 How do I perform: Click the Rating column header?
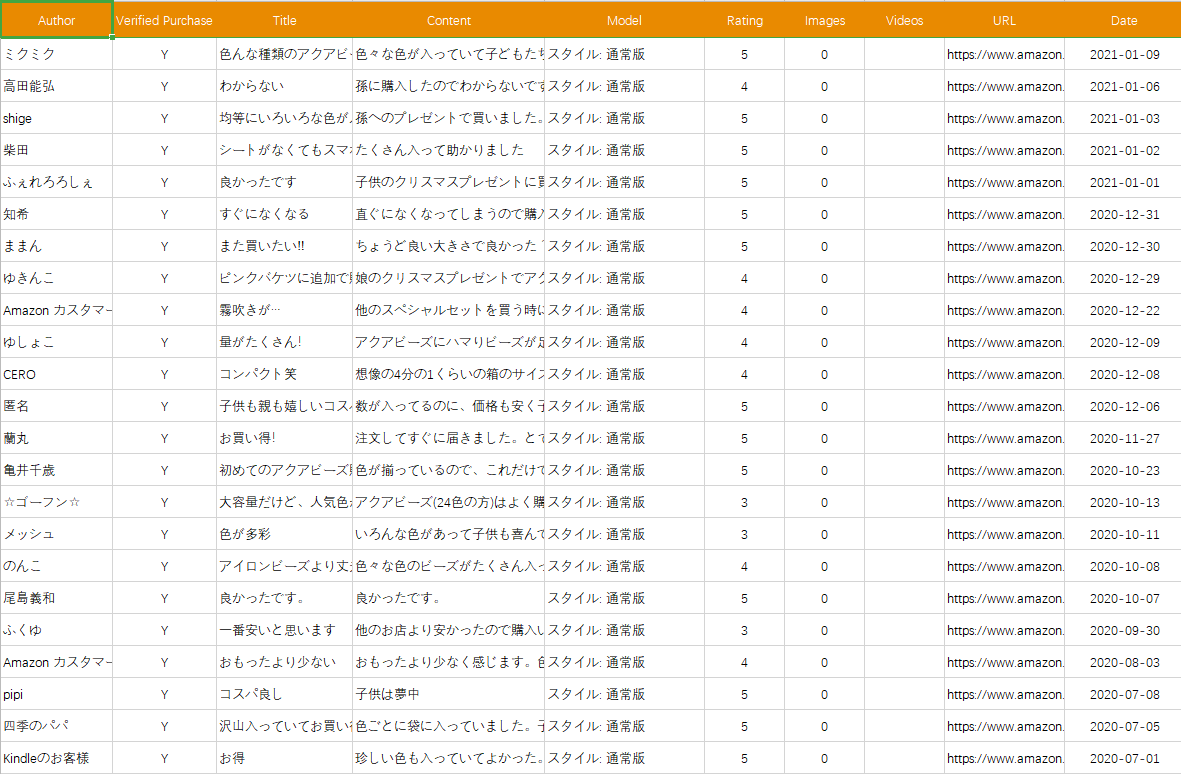click(x=744, y=20)
